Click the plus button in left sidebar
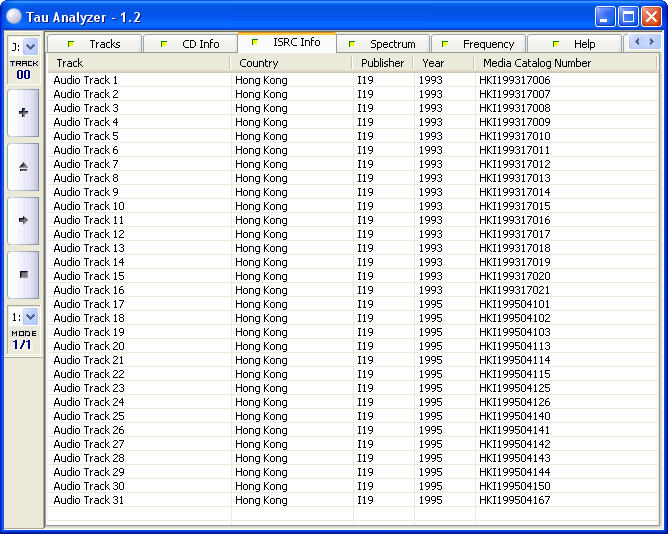The width and height of the screenshot is (668, 534). (23, 113)
